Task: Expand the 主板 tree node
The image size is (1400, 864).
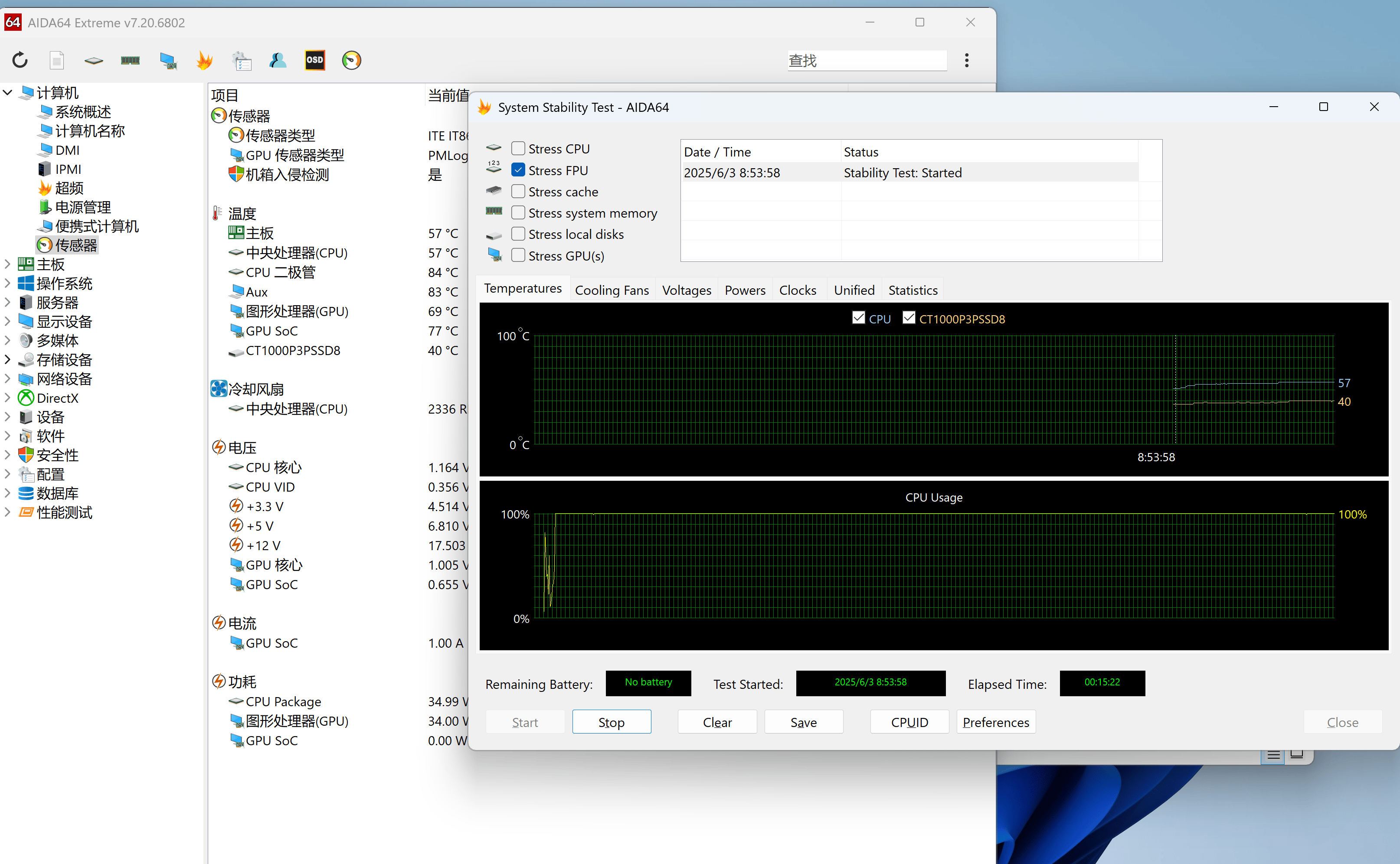Action: pyautogui.click(x=7, y=264)
